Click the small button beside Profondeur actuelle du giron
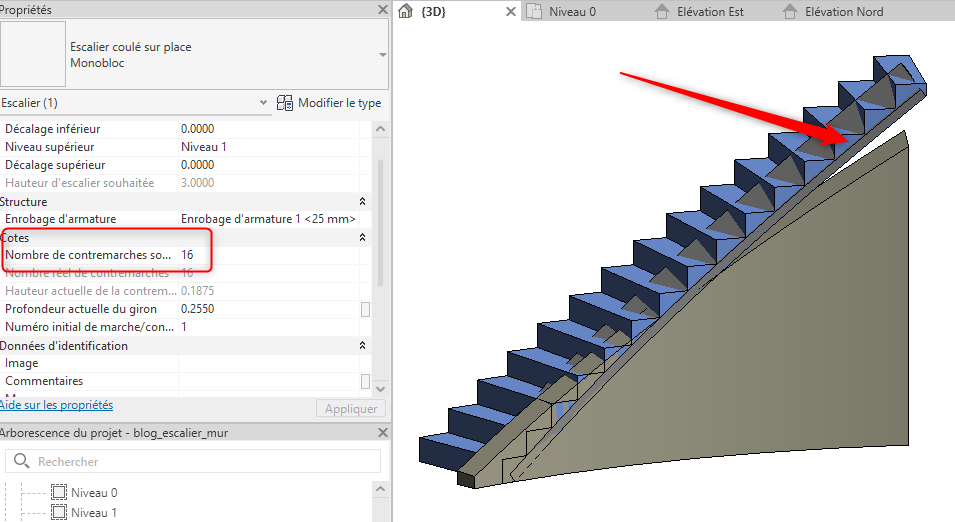The width and height of the screenshot is (955, 522). 365,309
